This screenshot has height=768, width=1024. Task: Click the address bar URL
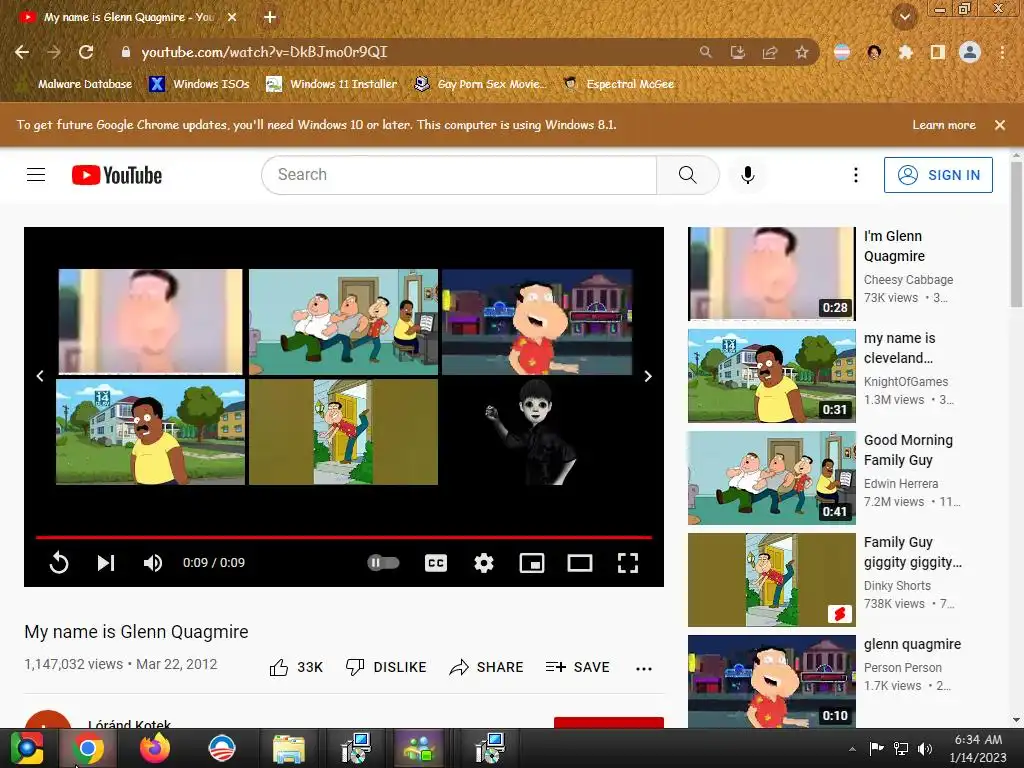point(264,52)
